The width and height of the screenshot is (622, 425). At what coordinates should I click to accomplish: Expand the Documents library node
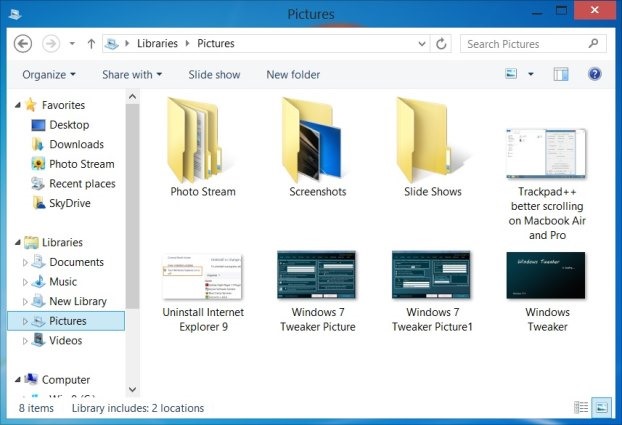click(25, 262)
